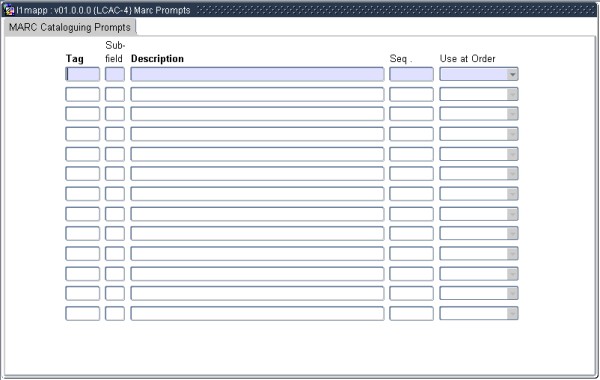Focus the Seq field in second row
600x380 pixels.
(x=411, y=94)
